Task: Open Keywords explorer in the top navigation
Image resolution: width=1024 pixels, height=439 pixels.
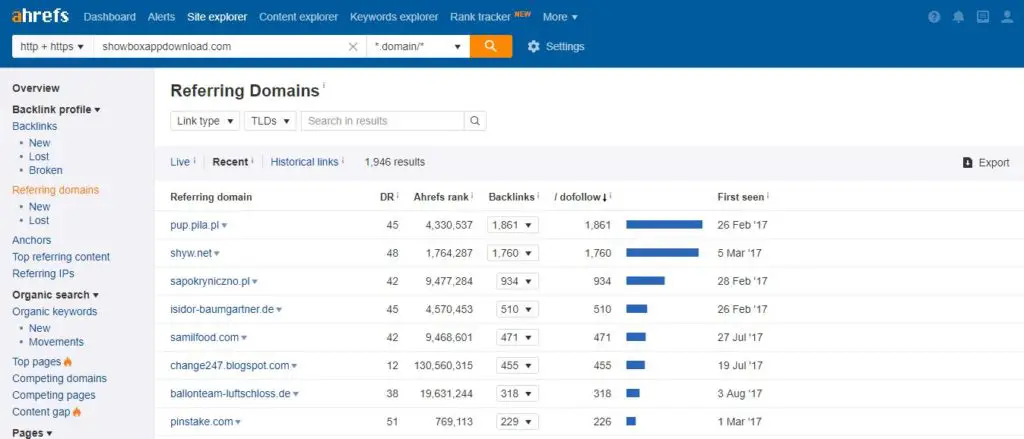Action: coord(394,17)
